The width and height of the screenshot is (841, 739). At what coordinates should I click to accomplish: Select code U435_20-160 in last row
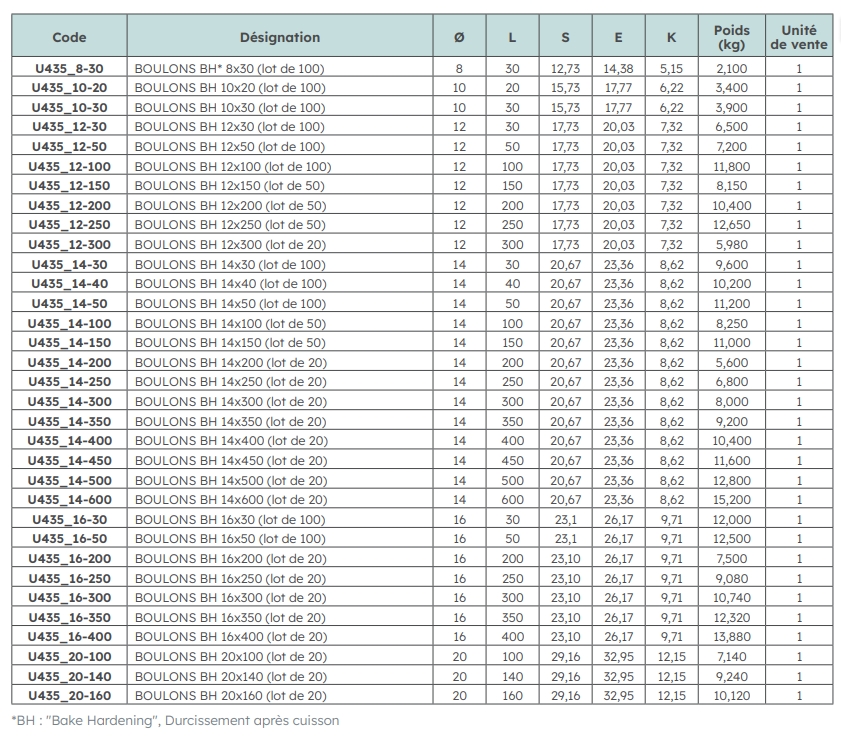(69, 696)
